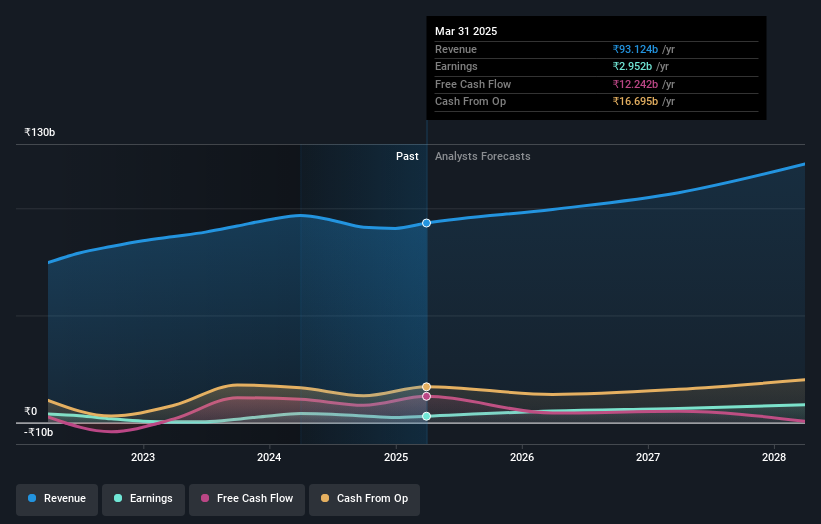Viewport: 821px width, 524px height.
Task: Click the Mar 31 2025 tooltip date
Action: [466, 31]
